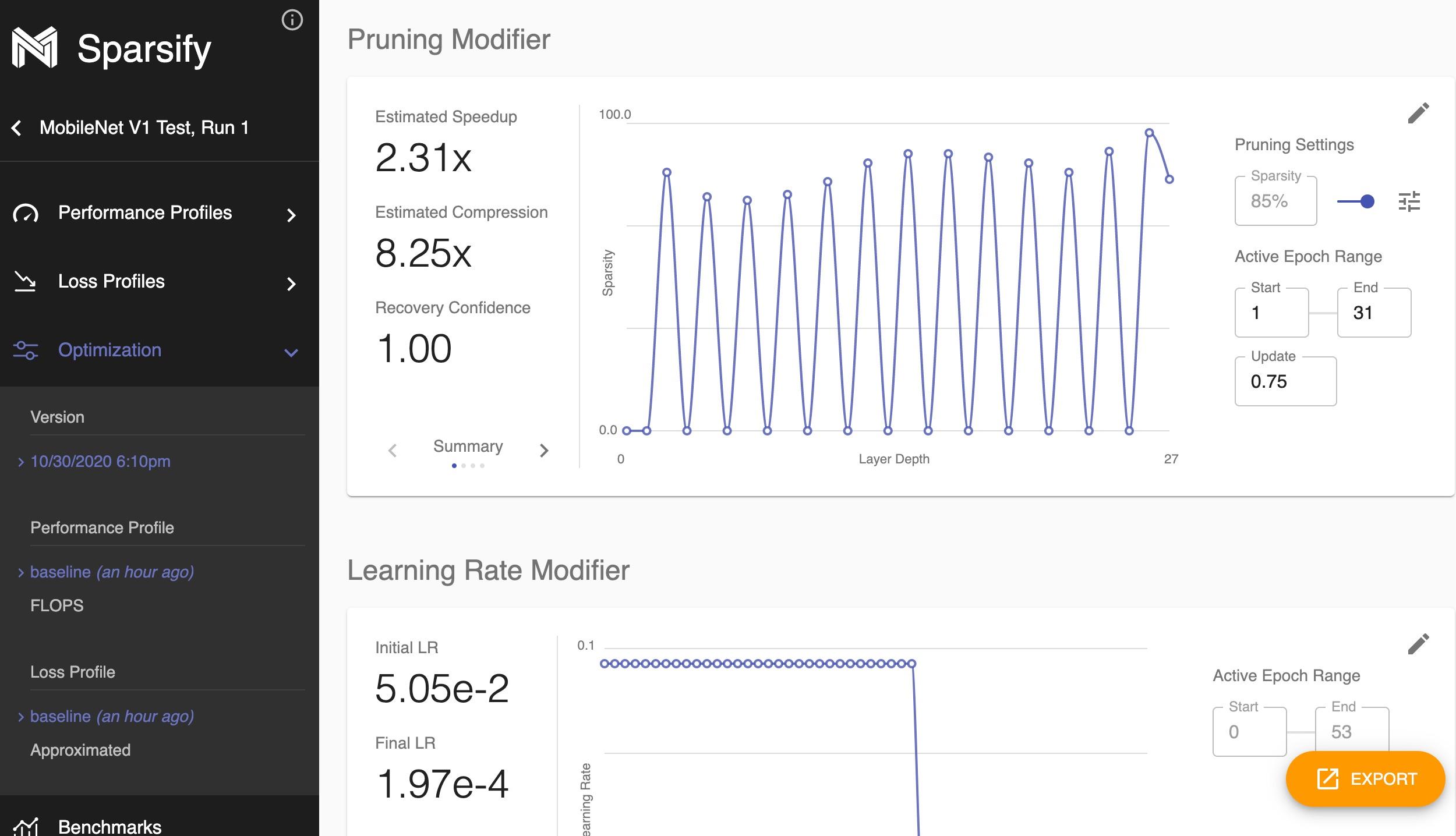Click the Loss Profiles chart icon
This screenshot has height=836, width=1456.
[25, 282]
